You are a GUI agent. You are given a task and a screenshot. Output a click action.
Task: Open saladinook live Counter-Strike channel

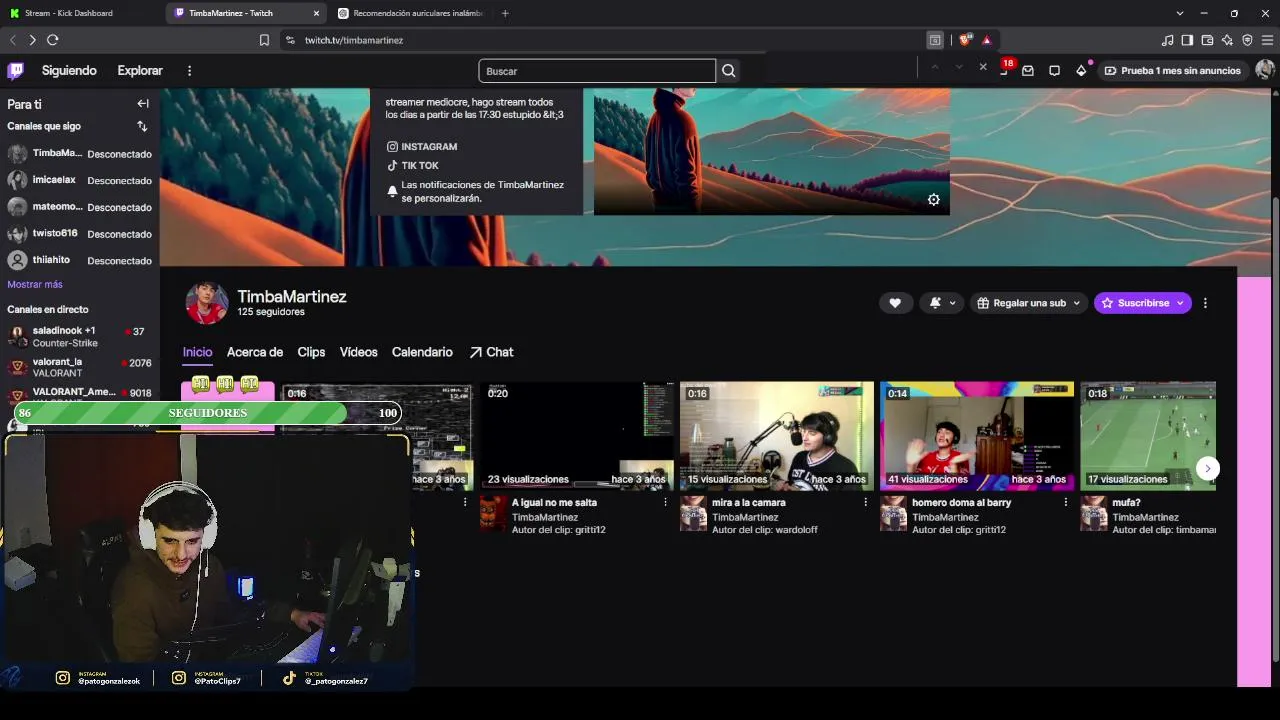tap(80, 336)
